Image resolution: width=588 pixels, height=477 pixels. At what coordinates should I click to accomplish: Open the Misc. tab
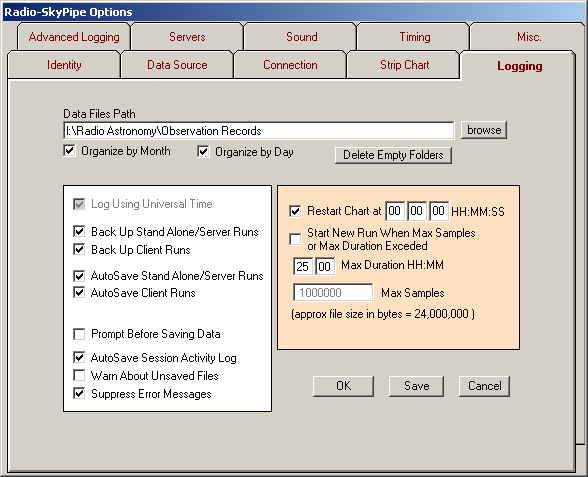[529, 37]
